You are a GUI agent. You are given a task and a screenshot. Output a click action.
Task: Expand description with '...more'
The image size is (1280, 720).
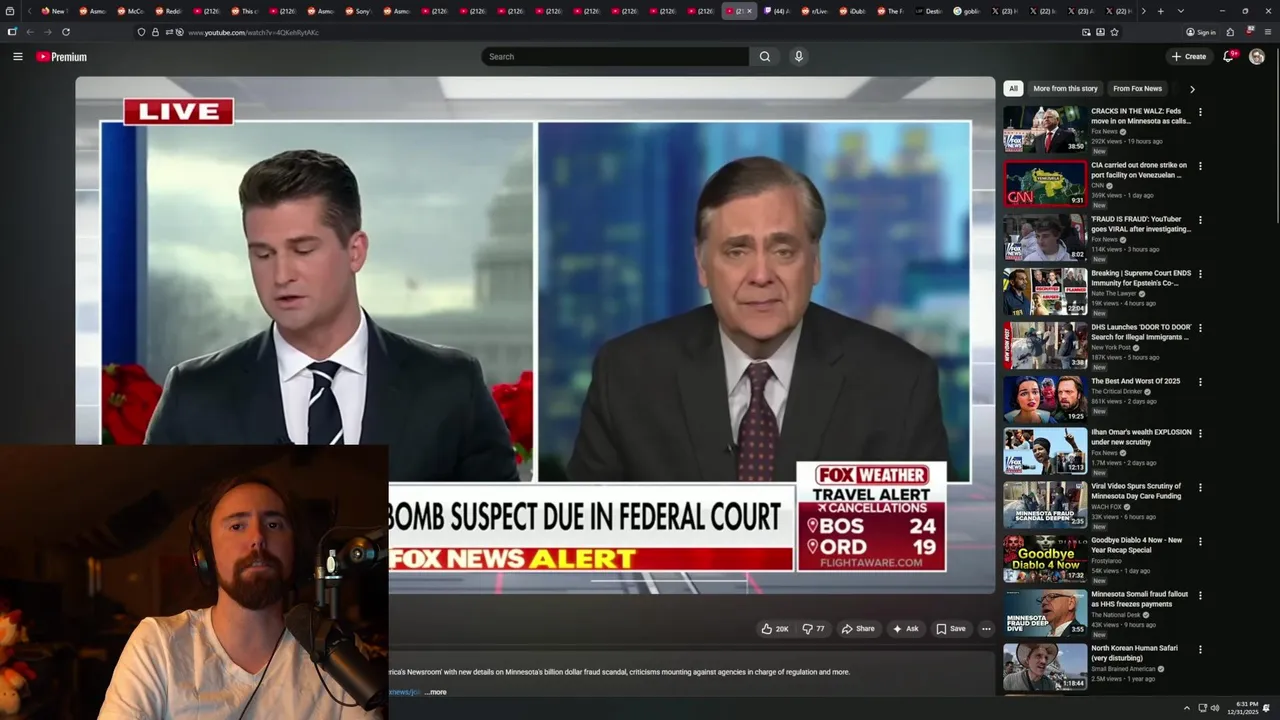(x=435, y=692)
